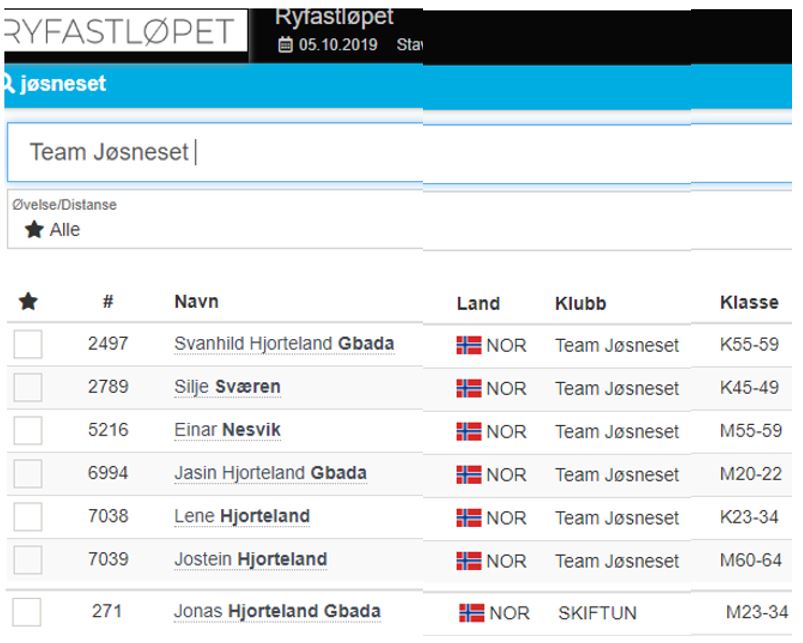This screenshot has height=643, width=803.
Task: Sort by the Land column header
Action: [478, 303]
